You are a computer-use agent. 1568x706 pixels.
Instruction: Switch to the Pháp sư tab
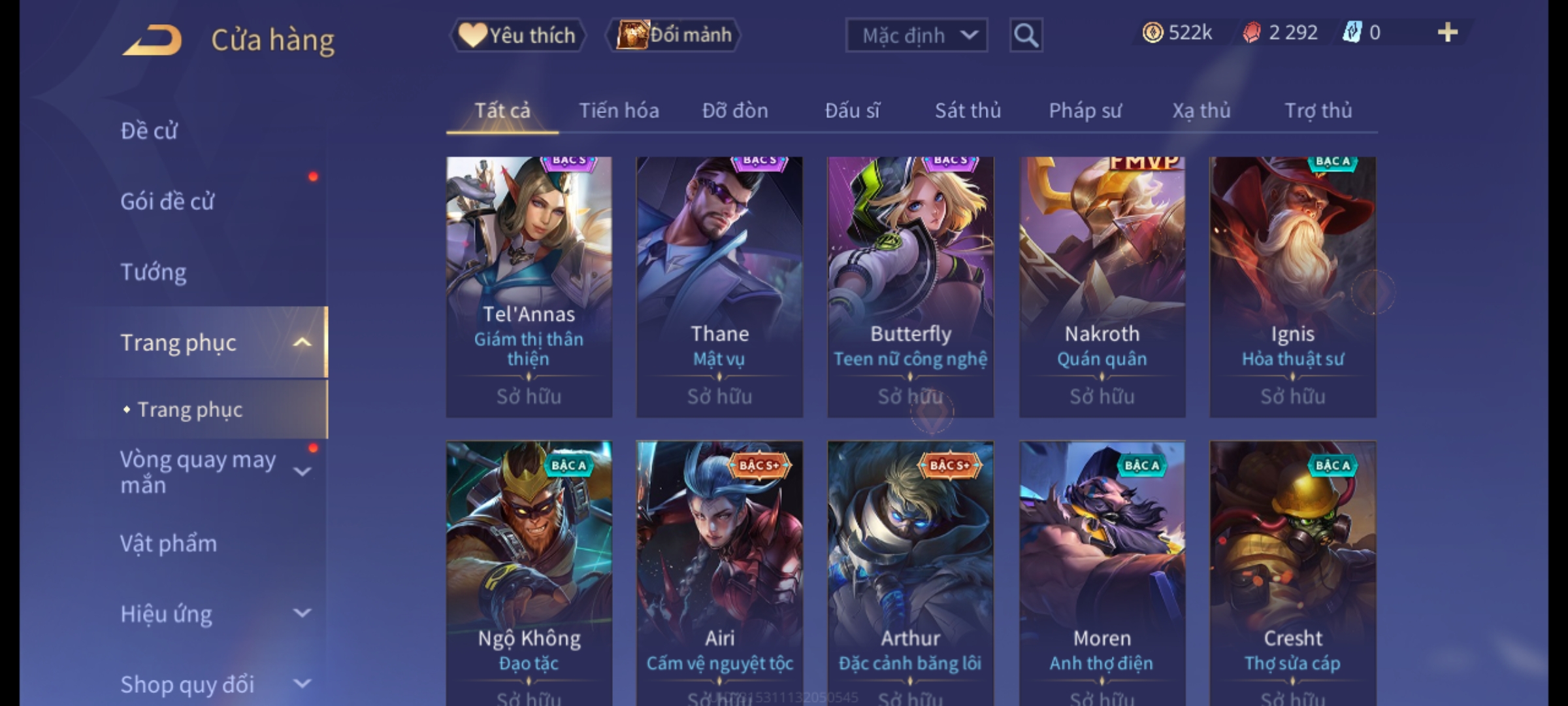pyautogui.click(x=1085, y=110)
